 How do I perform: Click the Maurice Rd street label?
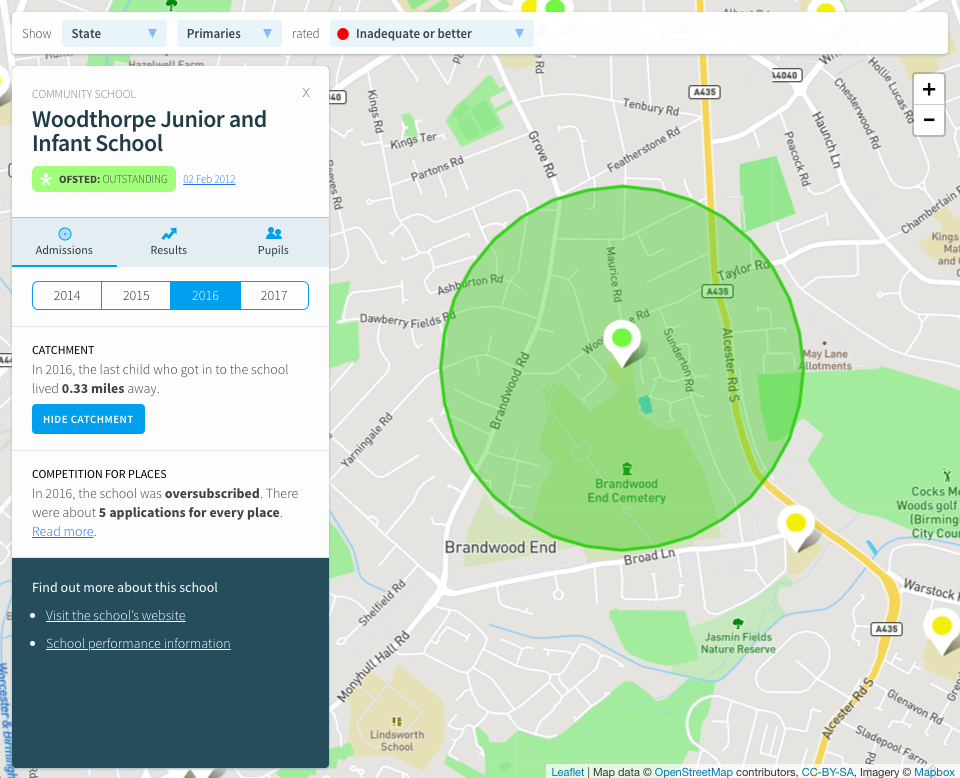[613, 274]
